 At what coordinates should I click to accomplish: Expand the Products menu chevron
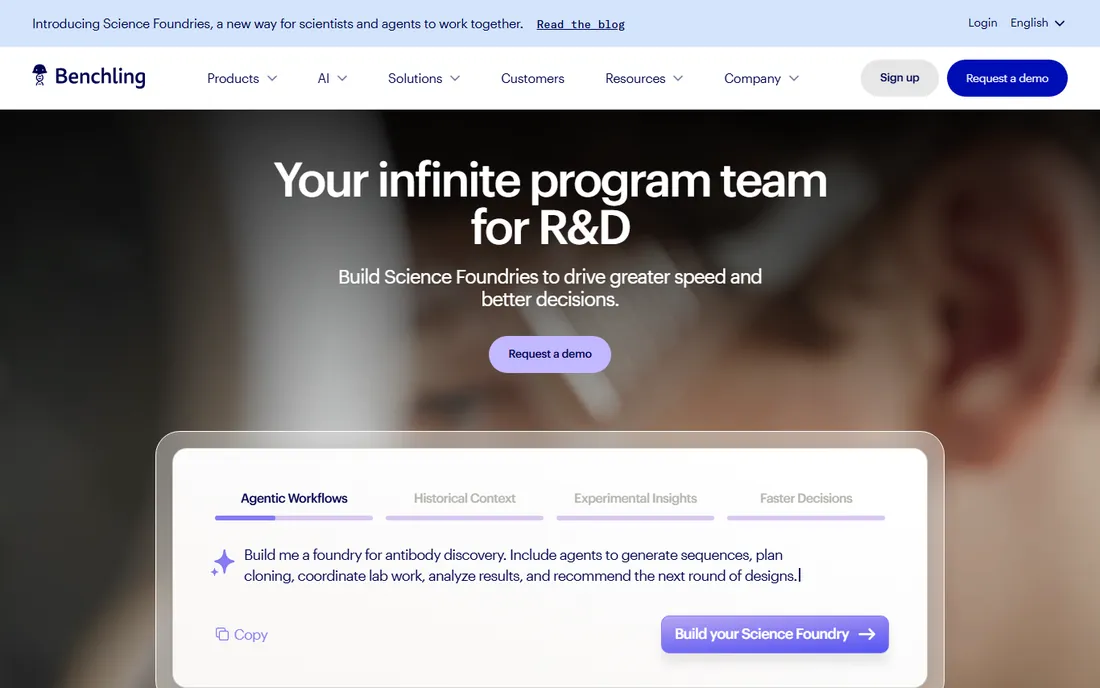click(272, 79)
